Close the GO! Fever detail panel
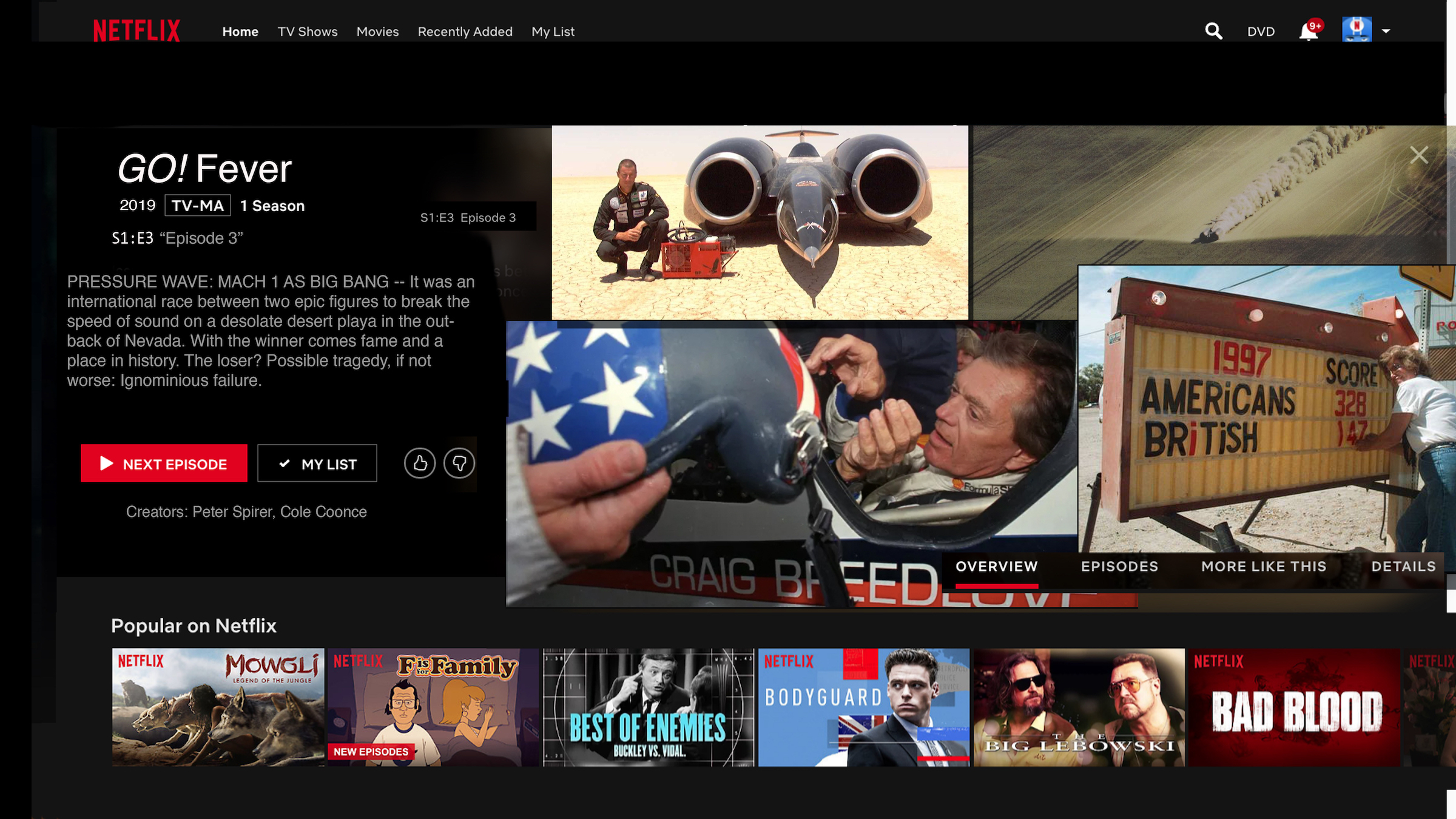 click(x=1418, y=155)
